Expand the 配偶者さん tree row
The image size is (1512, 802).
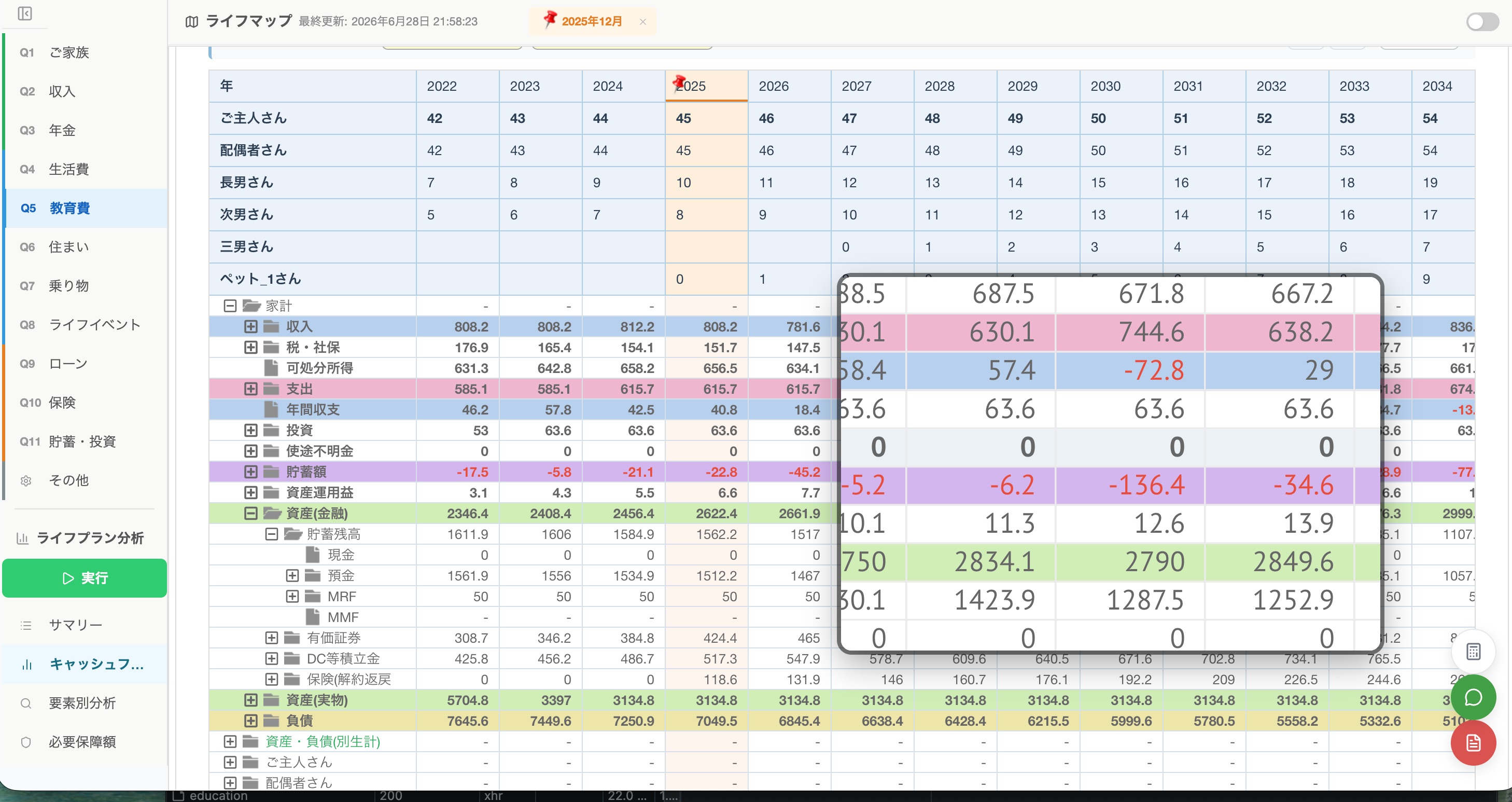(230, 783)
